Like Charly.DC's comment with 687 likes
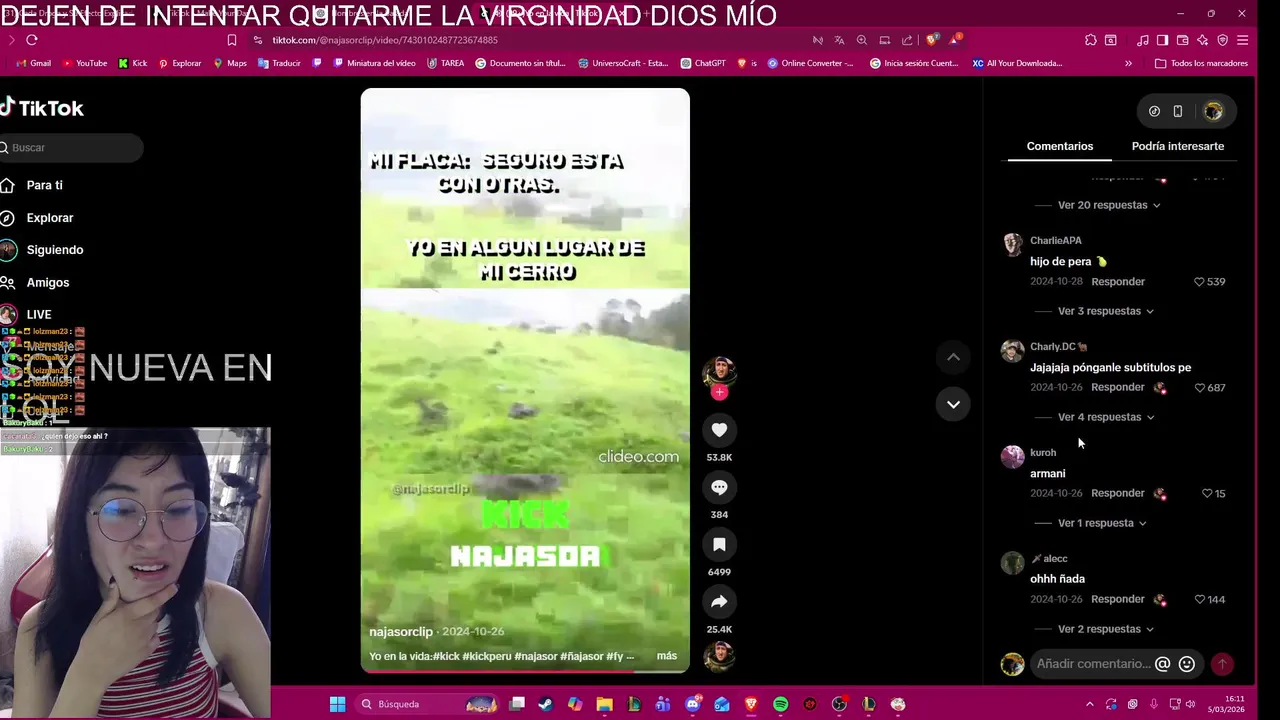 tap(1199, 388)
